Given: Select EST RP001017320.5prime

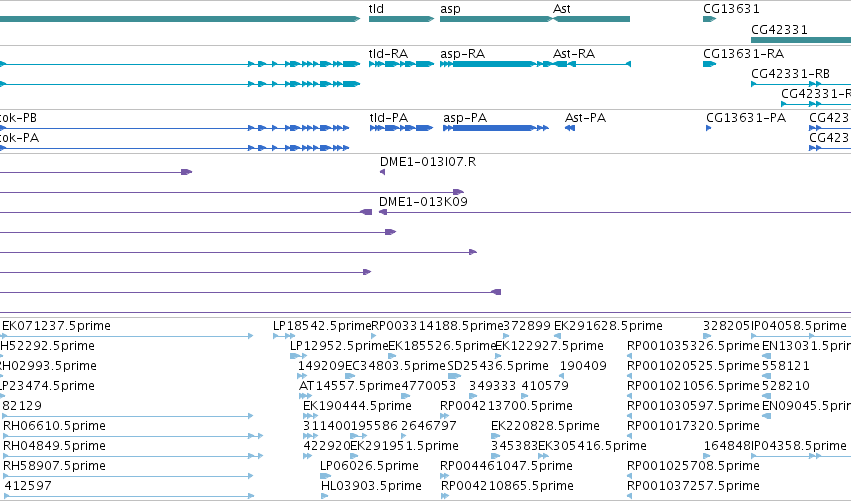Looking at the screenshot, I should pyautogui.click(x=693, y=426).
